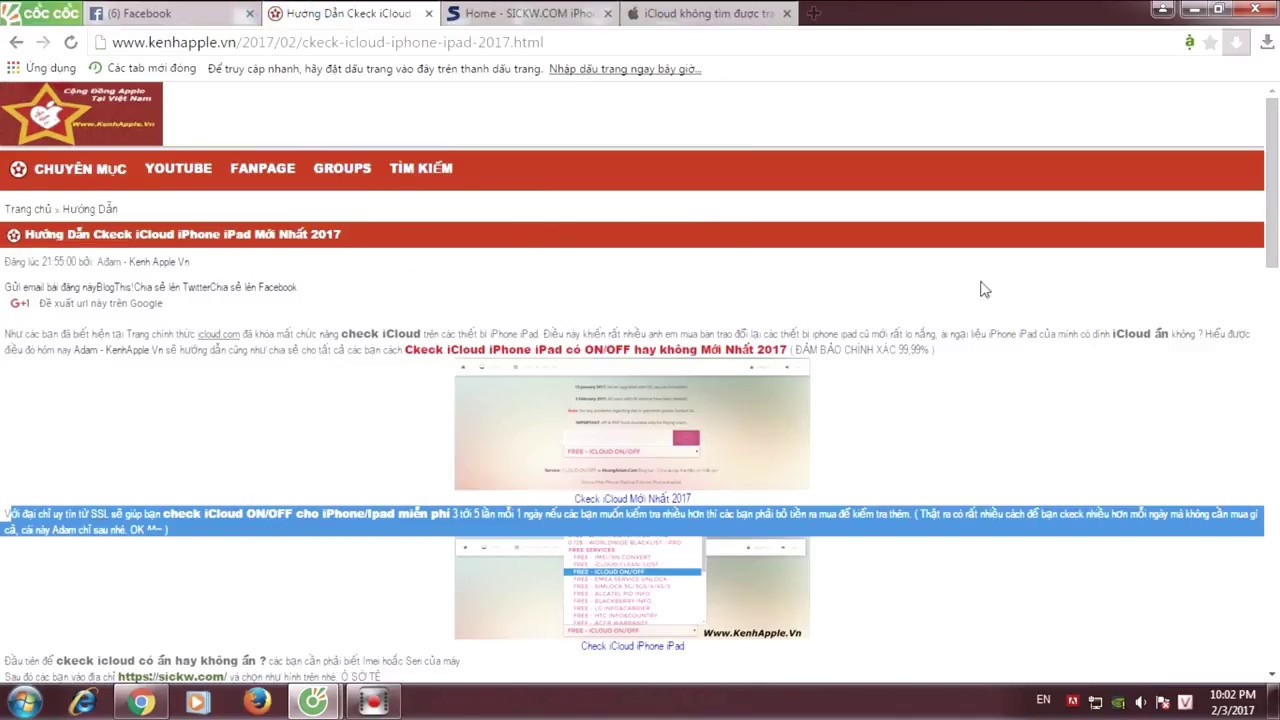Close the iCloud không tìm được tab
The image size is (1280, 720).
click(x=787, y=14)
